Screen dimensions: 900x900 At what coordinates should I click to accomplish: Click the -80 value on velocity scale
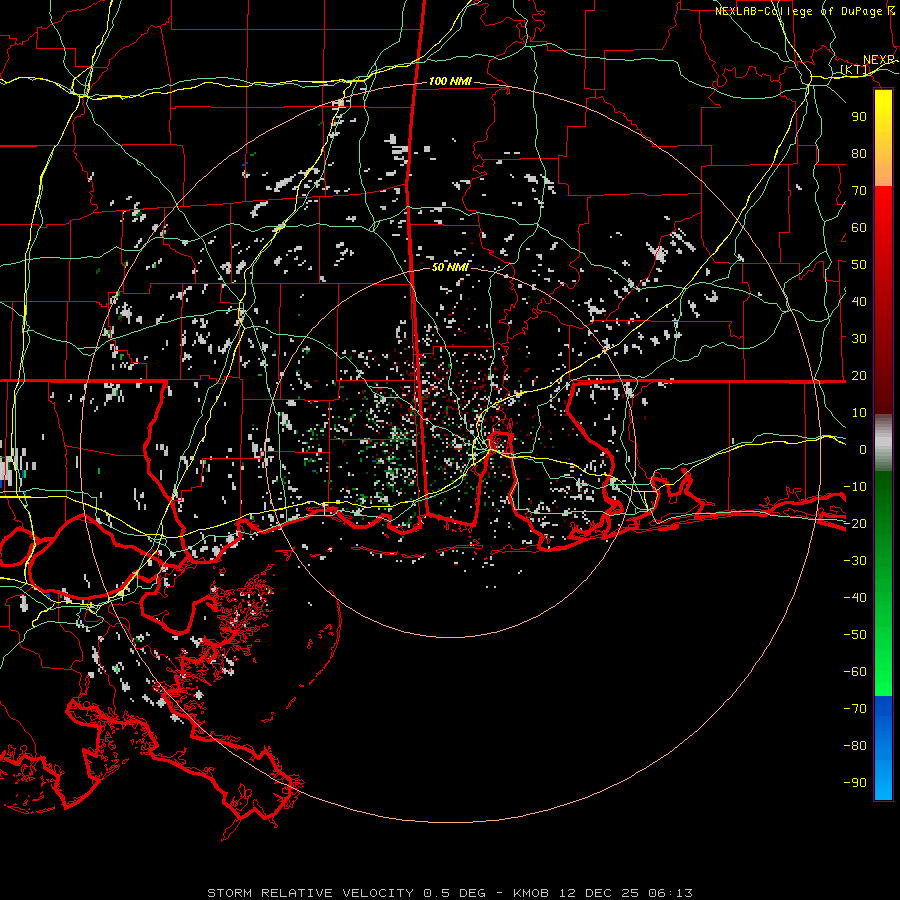click(855, 746)
